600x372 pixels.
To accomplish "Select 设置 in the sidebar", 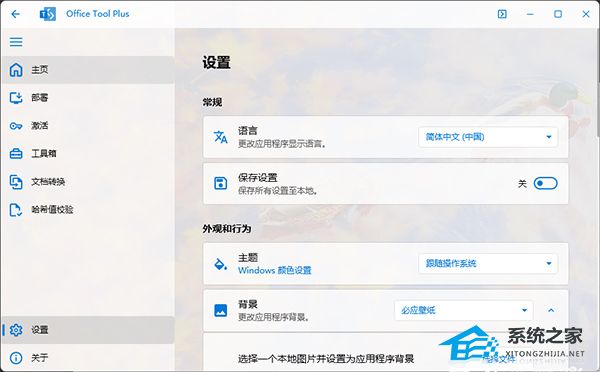I will click(88, 330).
